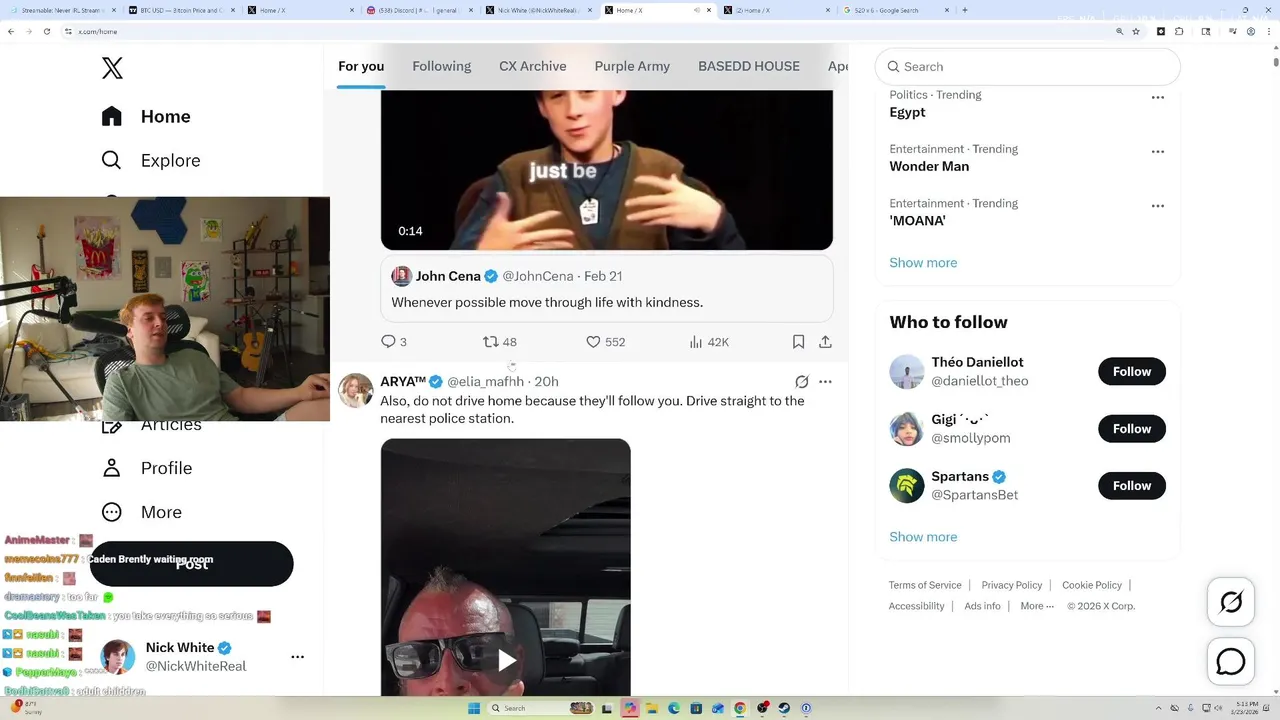1280x720 pixels.
Task: Bookmark the John Cena quote post
Action: coord(798,342)
